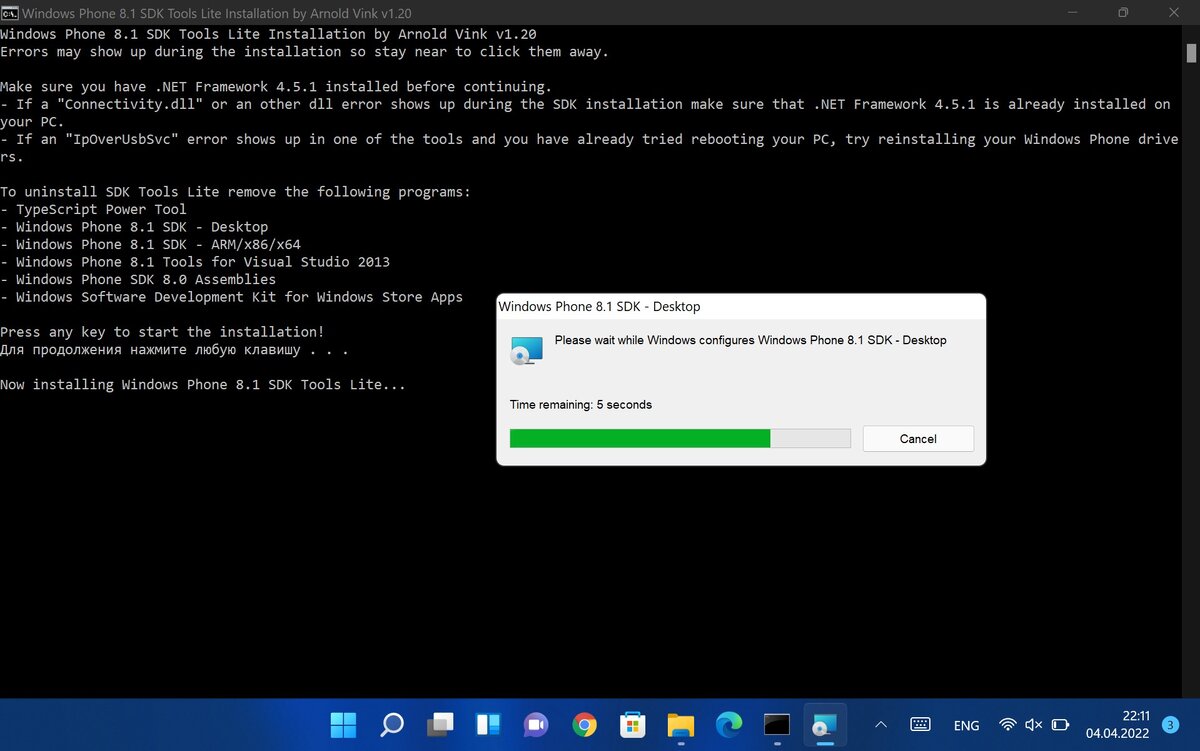The width and height of the screenshot is (1200, 751).
Task: Click the console window cmd icon
Action: pos(9,13)
